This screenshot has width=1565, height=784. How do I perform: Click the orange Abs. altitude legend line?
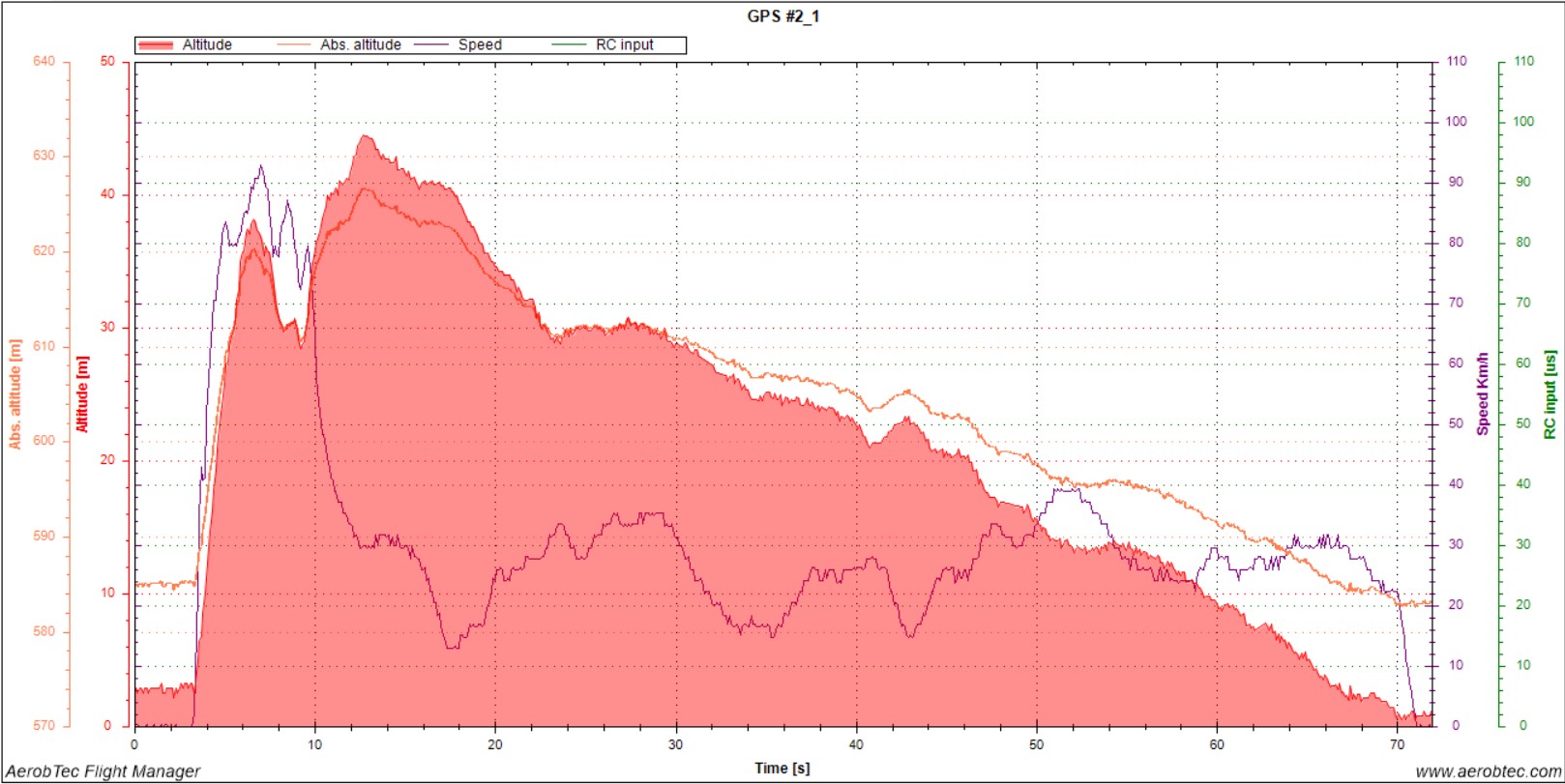(294, 45)
